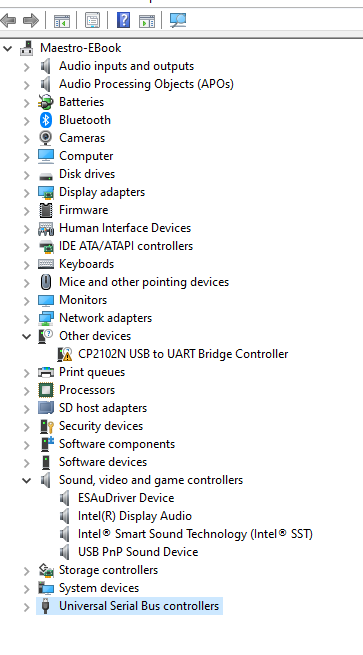Viewport: 363px width, 655px height.
Task: Expand the Universal Serial Bus controllers node
Action: pyautogui.click(x=27, y=607)
